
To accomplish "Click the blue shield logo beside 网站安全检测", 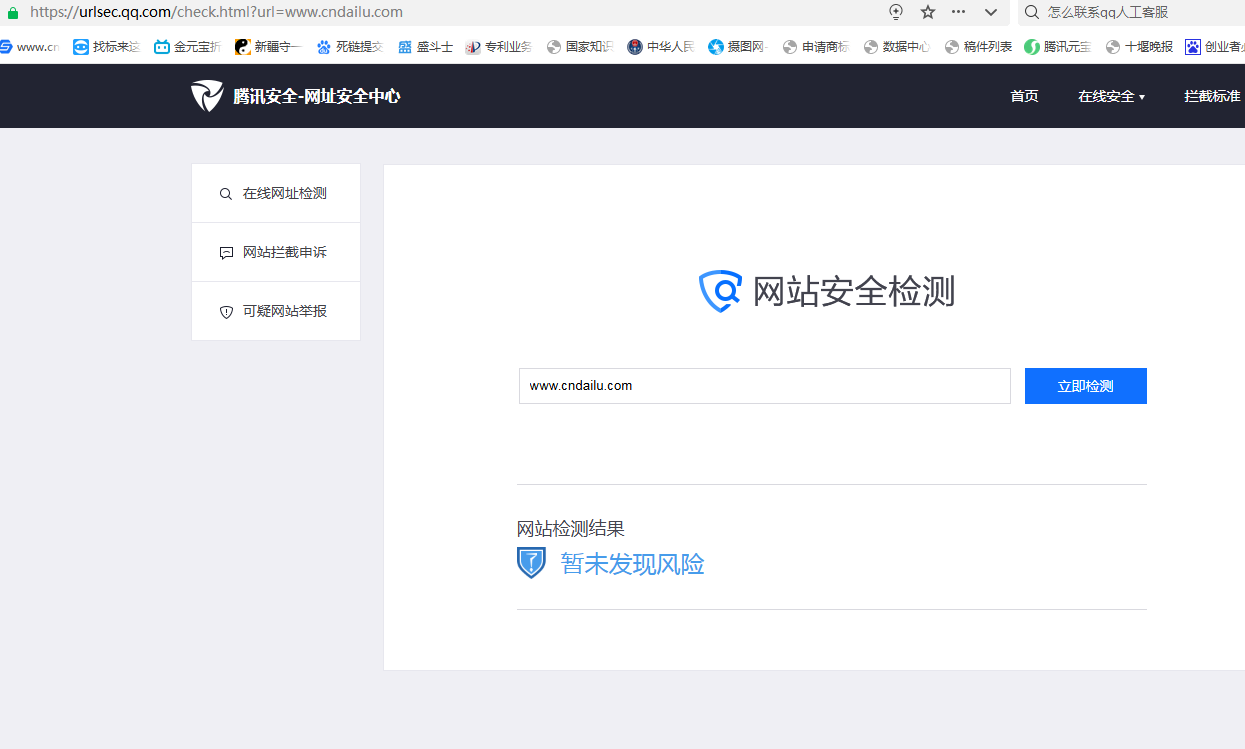I will coord(720,291).
